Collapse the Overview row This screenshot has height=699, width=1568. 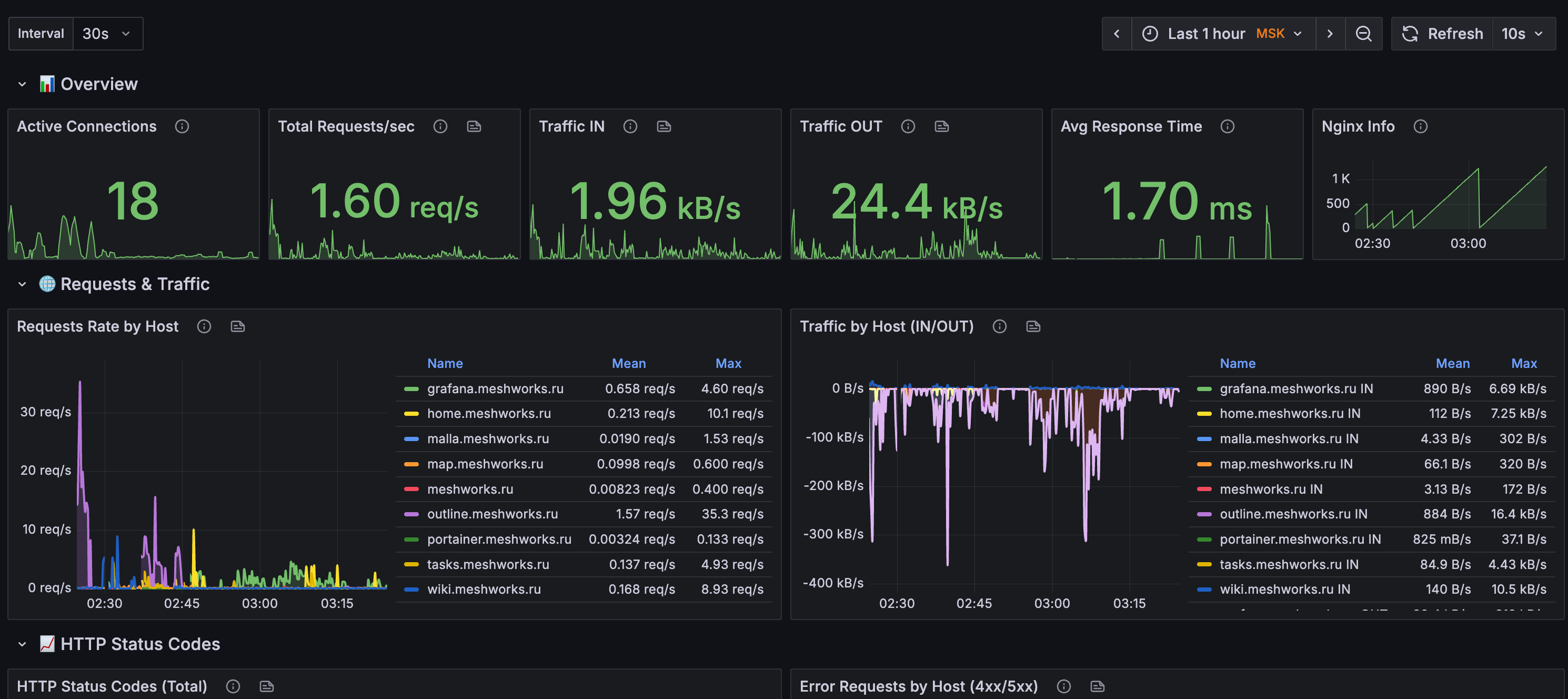[22, 84]
